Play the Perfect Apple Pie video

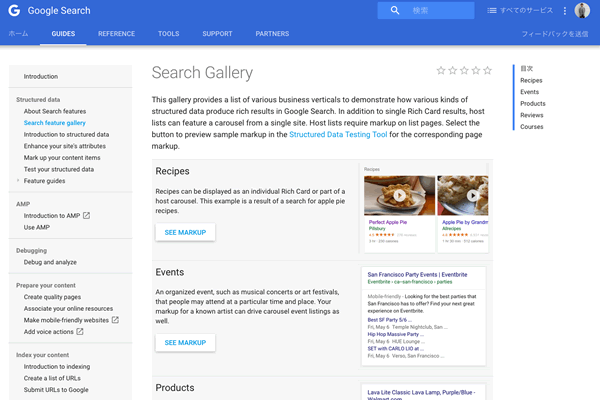point(399,196)
